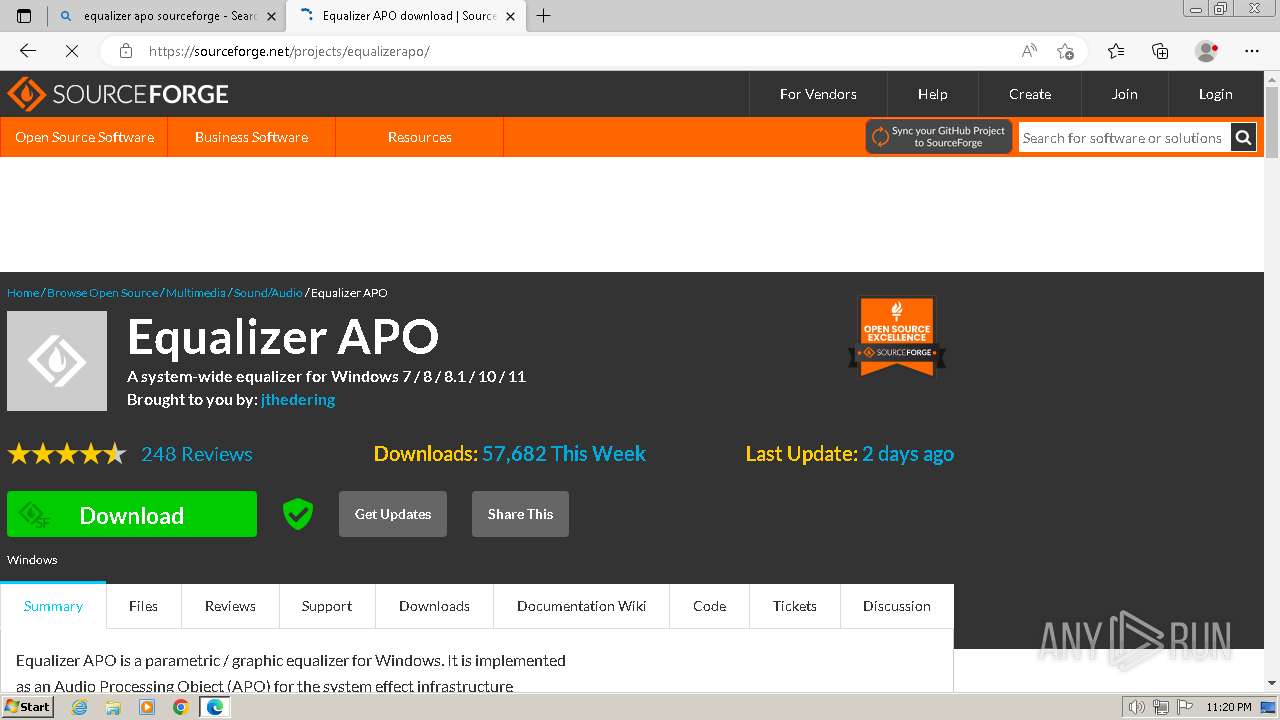
Task: Click Get Updates button
Action: click(x=393, y=514)
